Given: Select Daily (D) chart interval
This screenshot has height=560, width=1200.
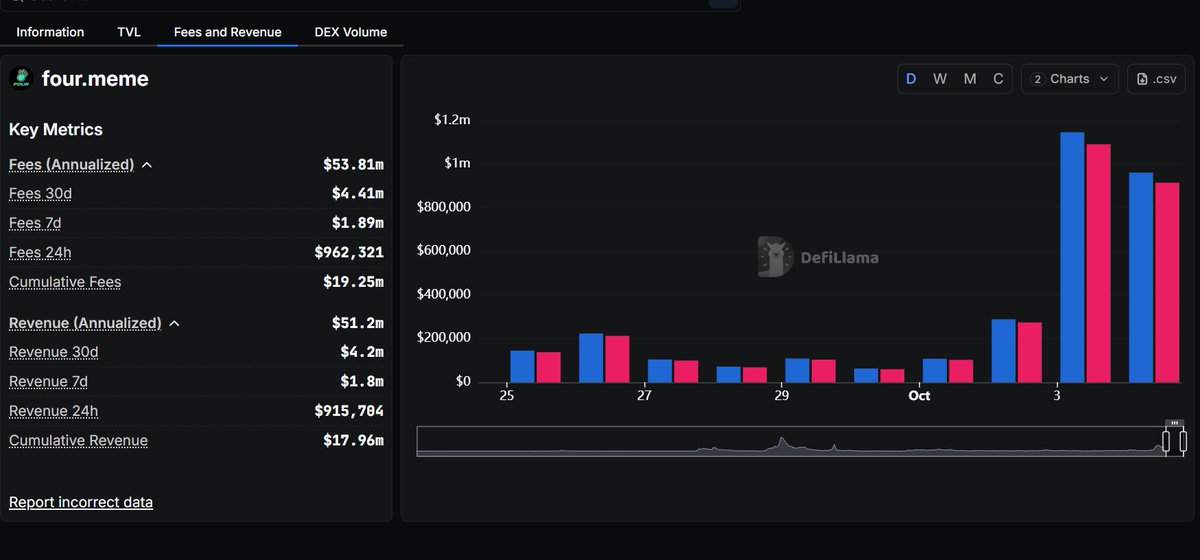Looking at the screenshot, I should pos(911,79).
